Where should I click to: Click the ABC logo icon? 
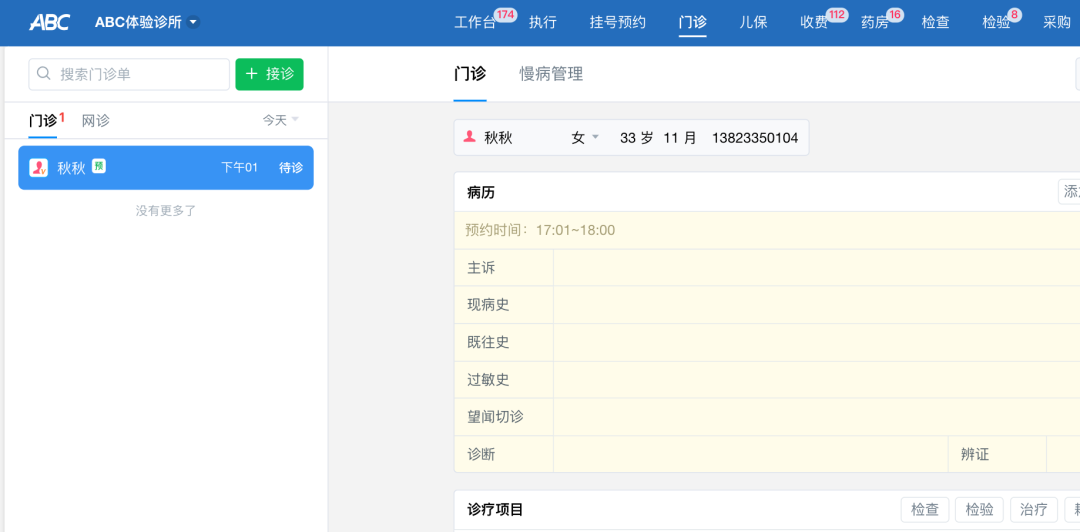49,22
